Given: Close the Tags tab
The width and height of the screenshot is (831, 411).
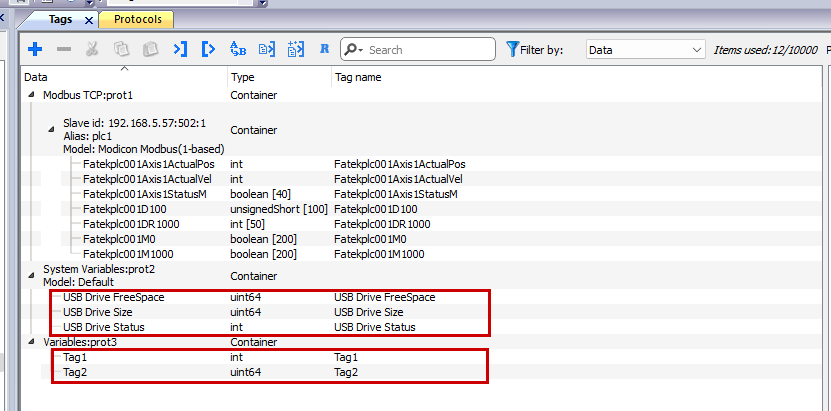Looking at the screenshot, I should [x=88, y=20].
